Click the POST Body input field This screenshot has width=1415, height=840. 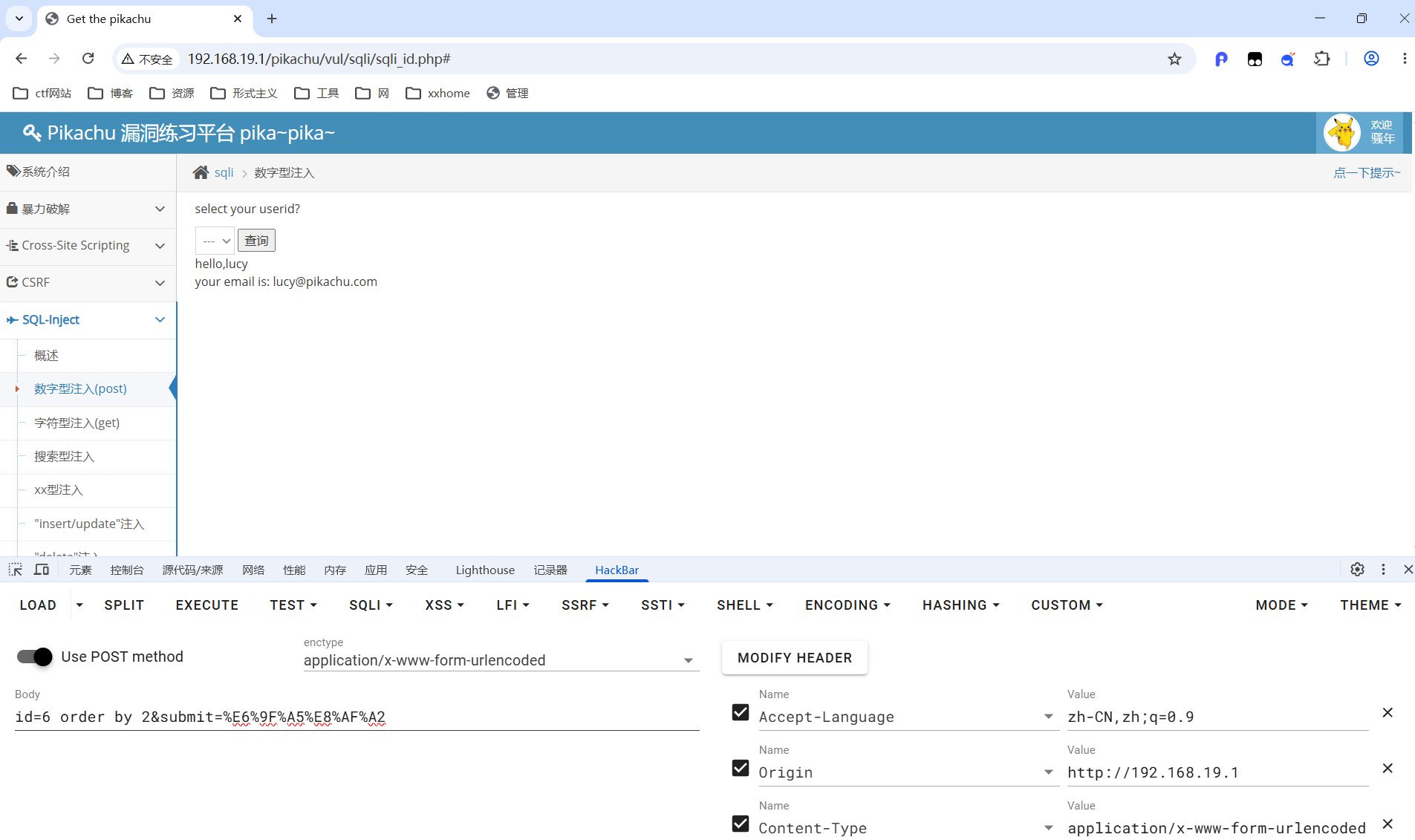click(357, 717)
